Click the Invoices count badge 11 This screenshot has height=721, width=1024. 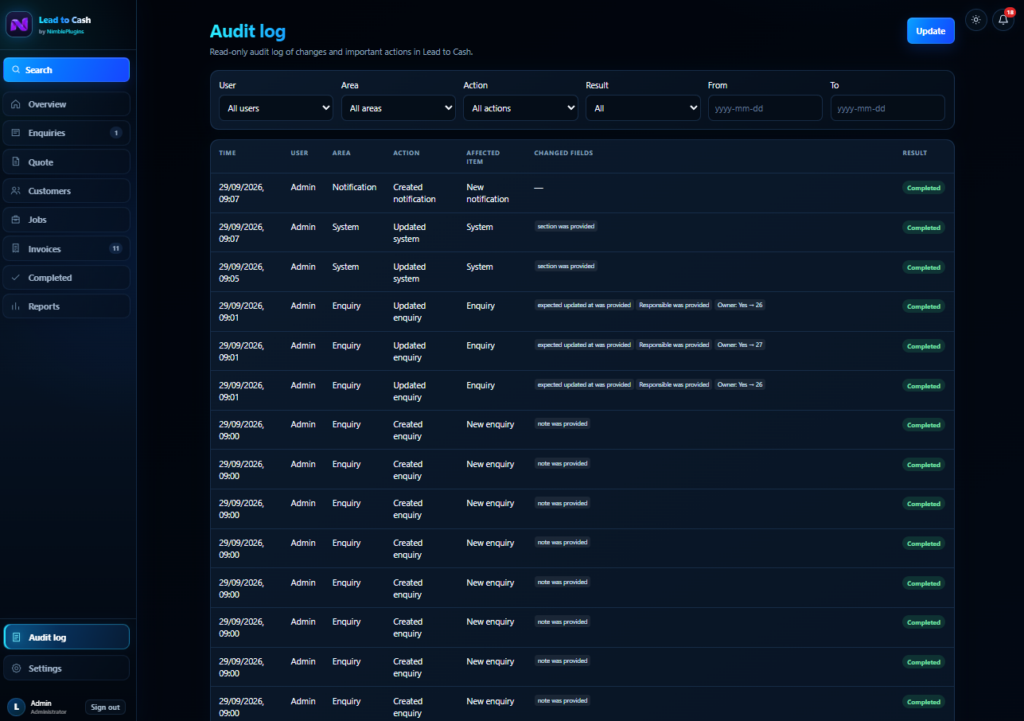(x=116, y=249)
